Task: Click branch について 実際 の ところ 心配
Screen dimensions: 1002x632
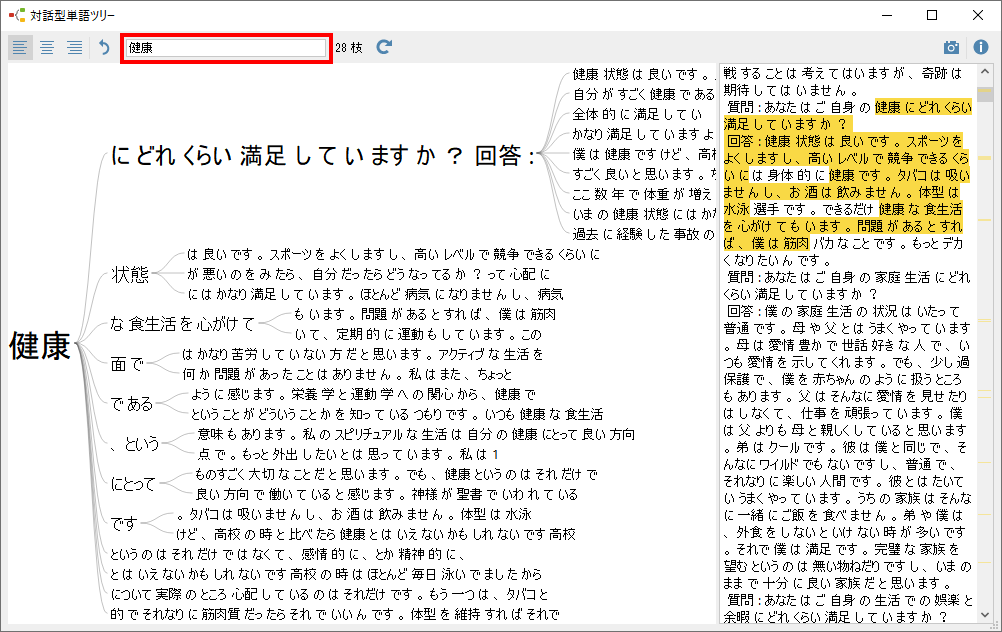Action: (x=329, y=594)
